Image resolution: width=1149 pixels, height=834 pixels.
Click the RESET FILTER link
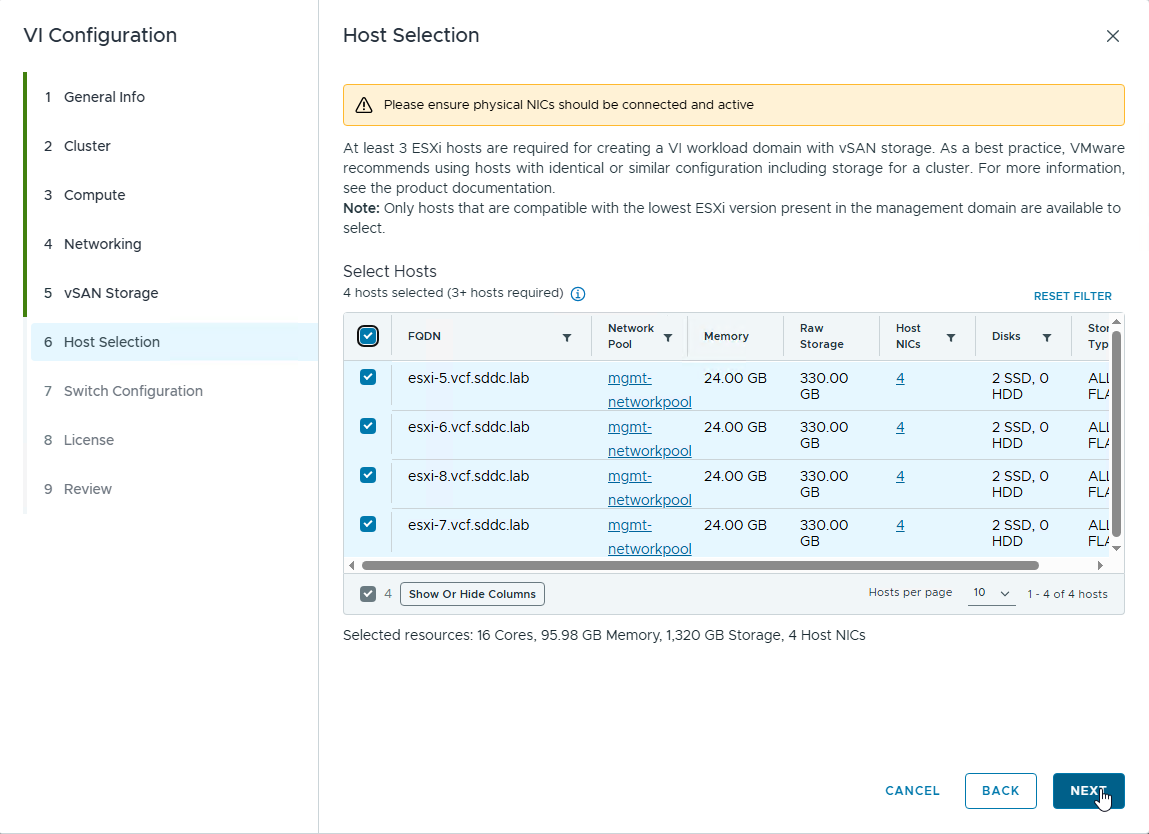click(1073, 296)
